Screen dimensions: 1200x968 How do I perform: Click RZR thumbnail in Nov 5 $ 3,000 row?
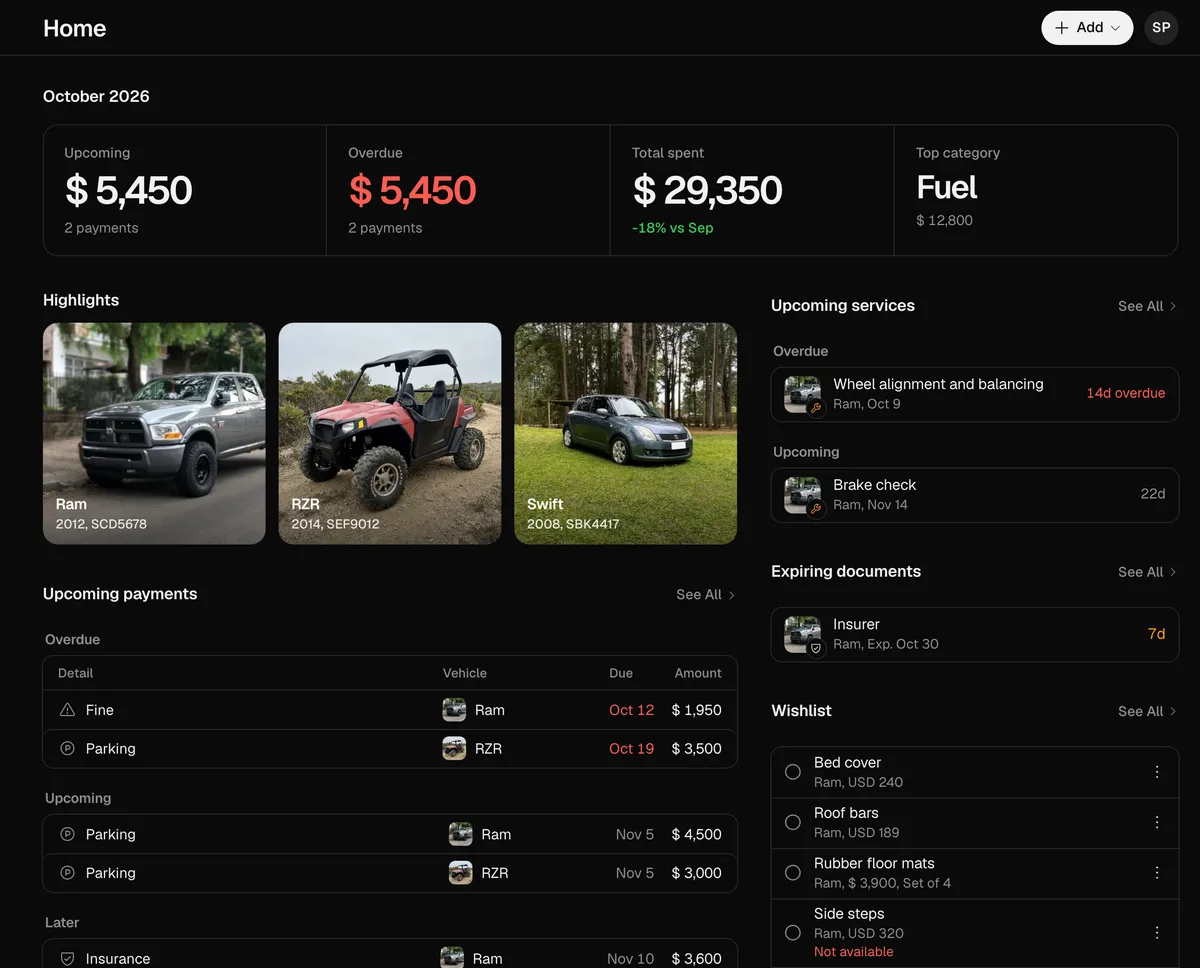[x=461, y=873]
